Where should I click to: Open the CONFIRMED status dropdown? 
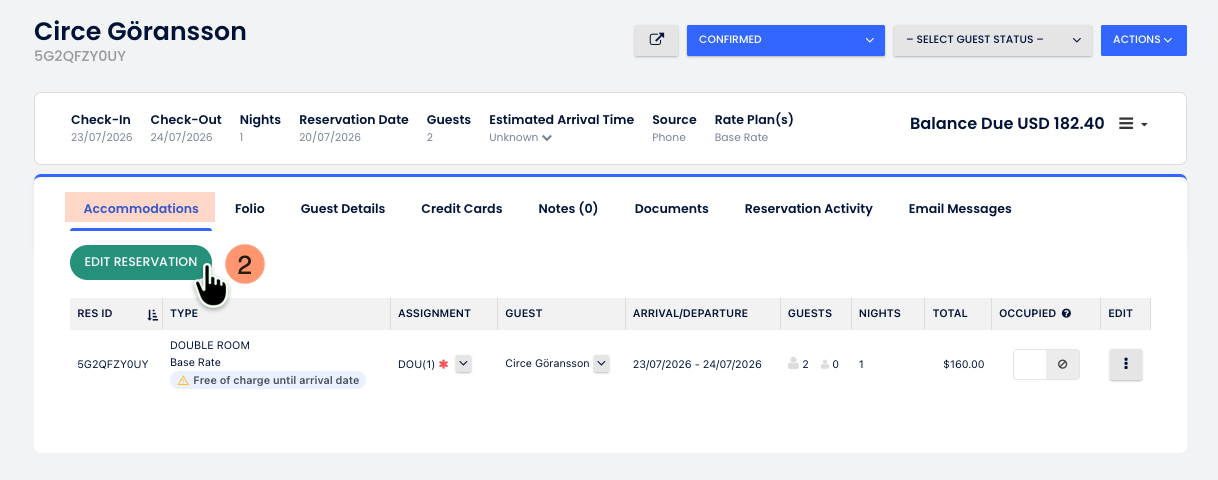[786, 40]
